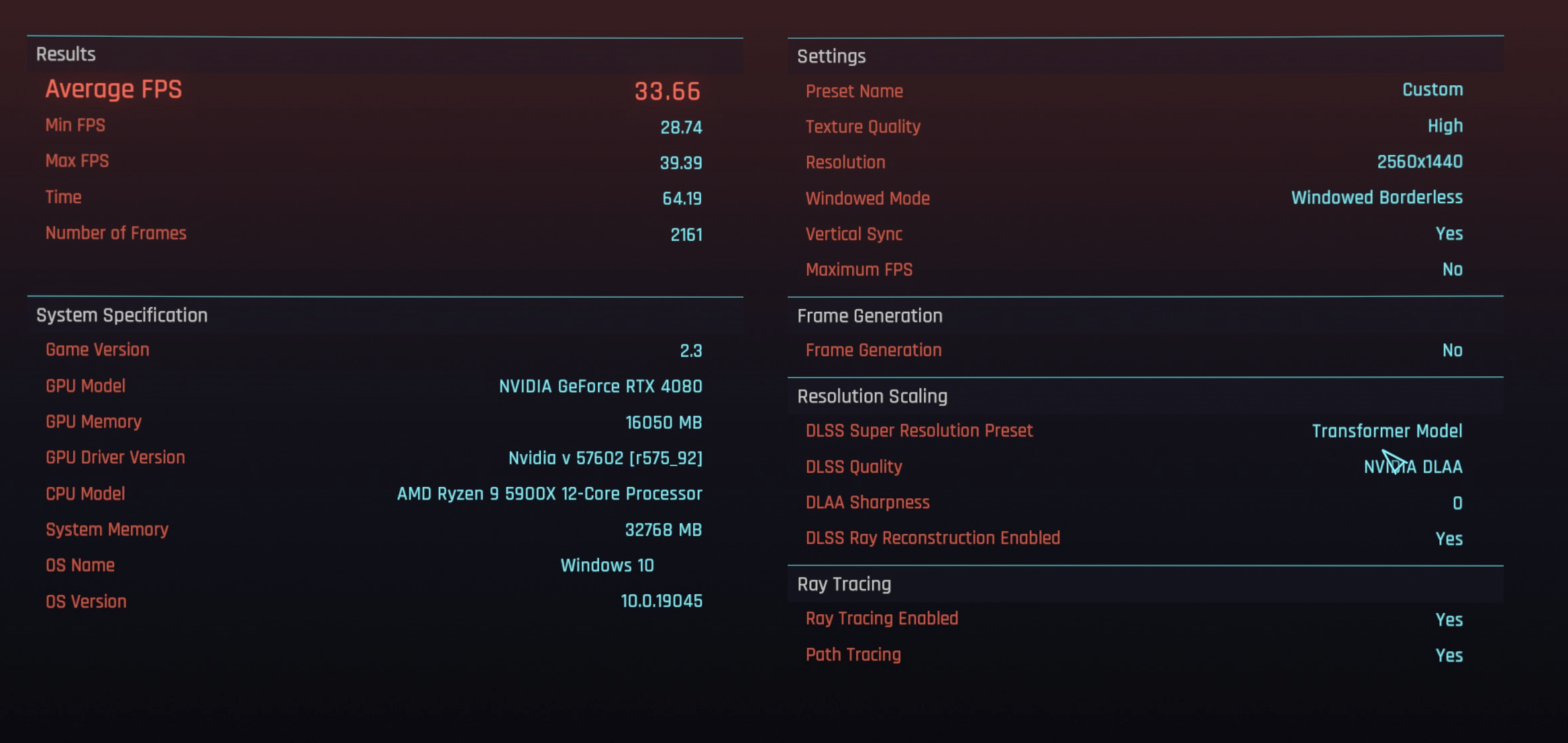
Task: Click the Preset Name Custom value
Action: pos(1432,90)
